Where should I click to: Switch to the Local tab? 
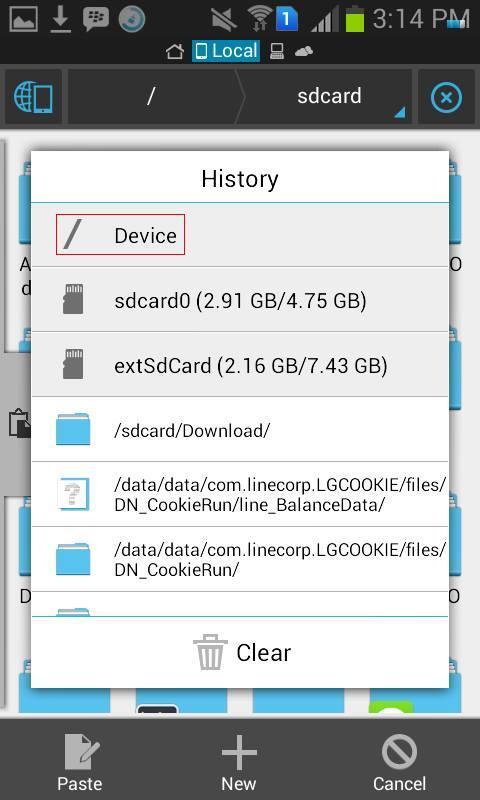[x=226, y=51]
